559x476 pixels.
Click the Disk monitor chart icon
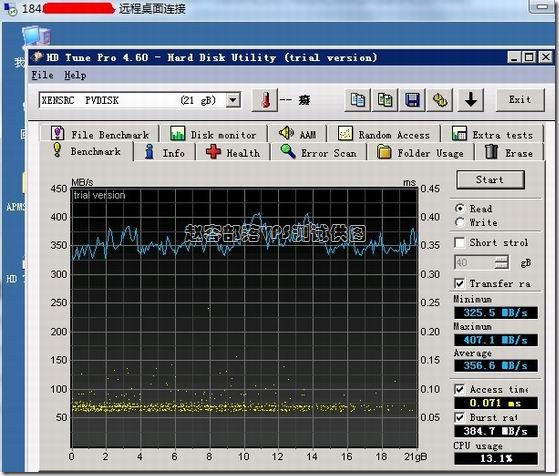177,133
